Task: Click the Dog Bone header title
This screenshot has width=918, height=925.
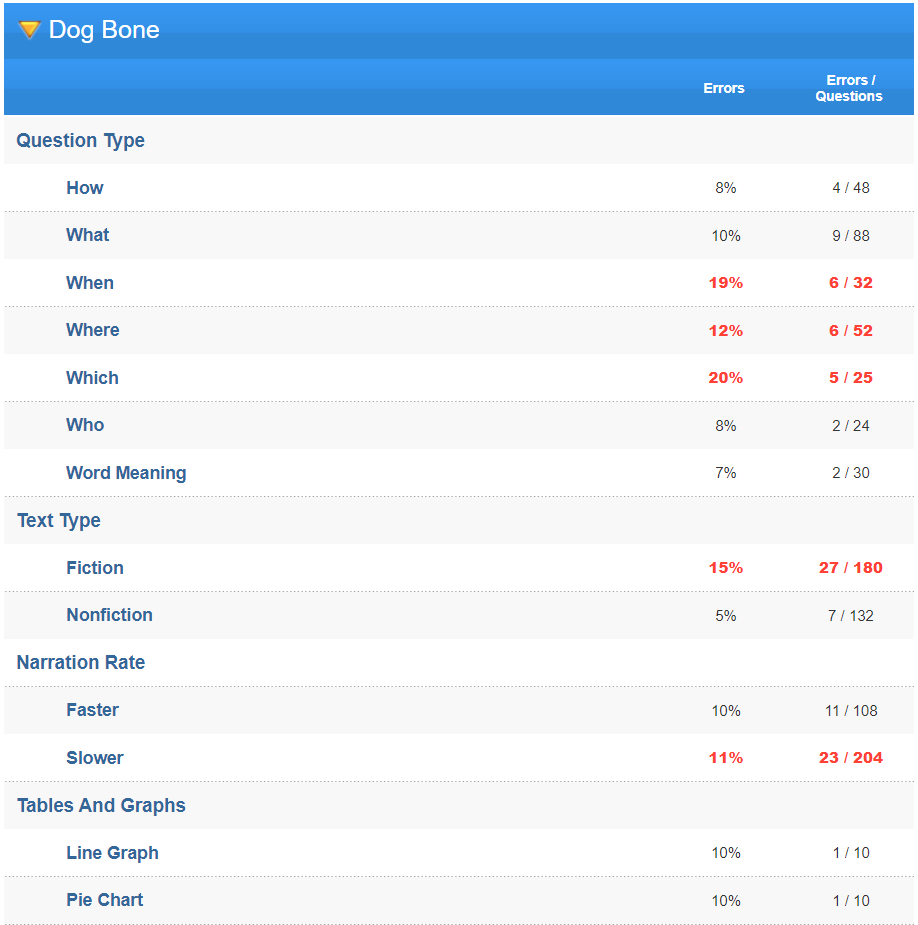Action: click(104, 30)
